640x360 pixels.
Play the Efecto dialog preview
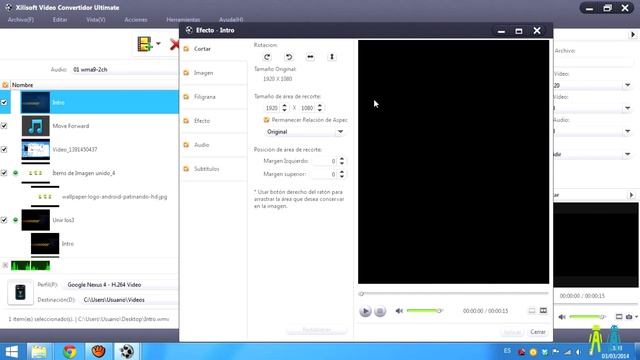click(x=365, y=311)
